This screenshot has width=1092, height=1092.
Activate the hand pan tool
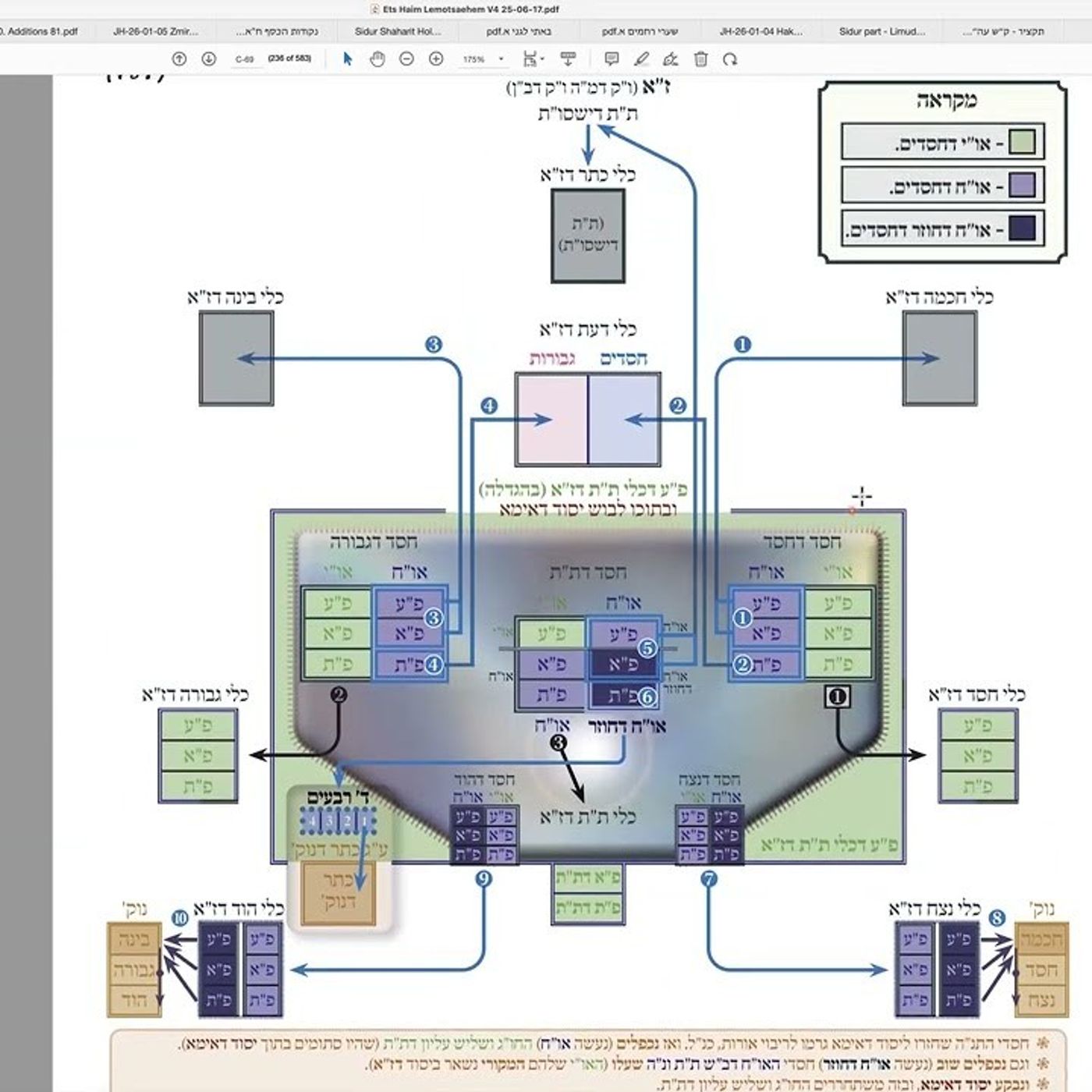(378, 59)
